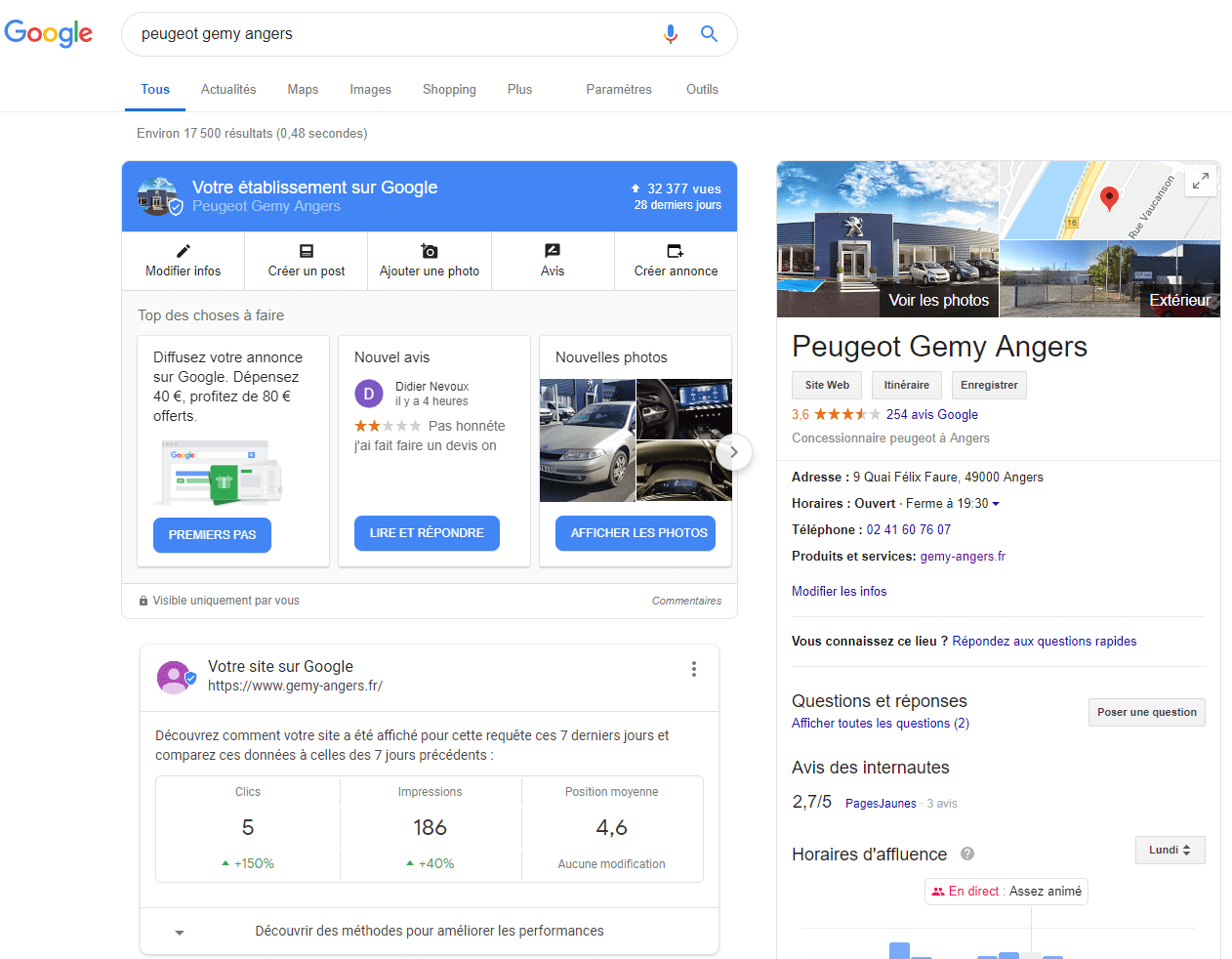Open the map thumbnail
Image resolution: width=1232 pixels, height=959 pixels.
tap(1111, 200)
